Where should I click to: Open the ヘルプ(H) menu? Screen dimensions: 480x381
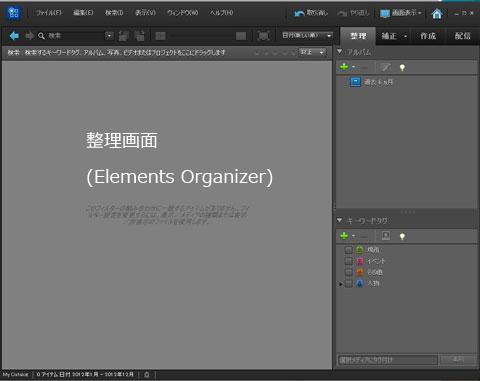point(221,13)
